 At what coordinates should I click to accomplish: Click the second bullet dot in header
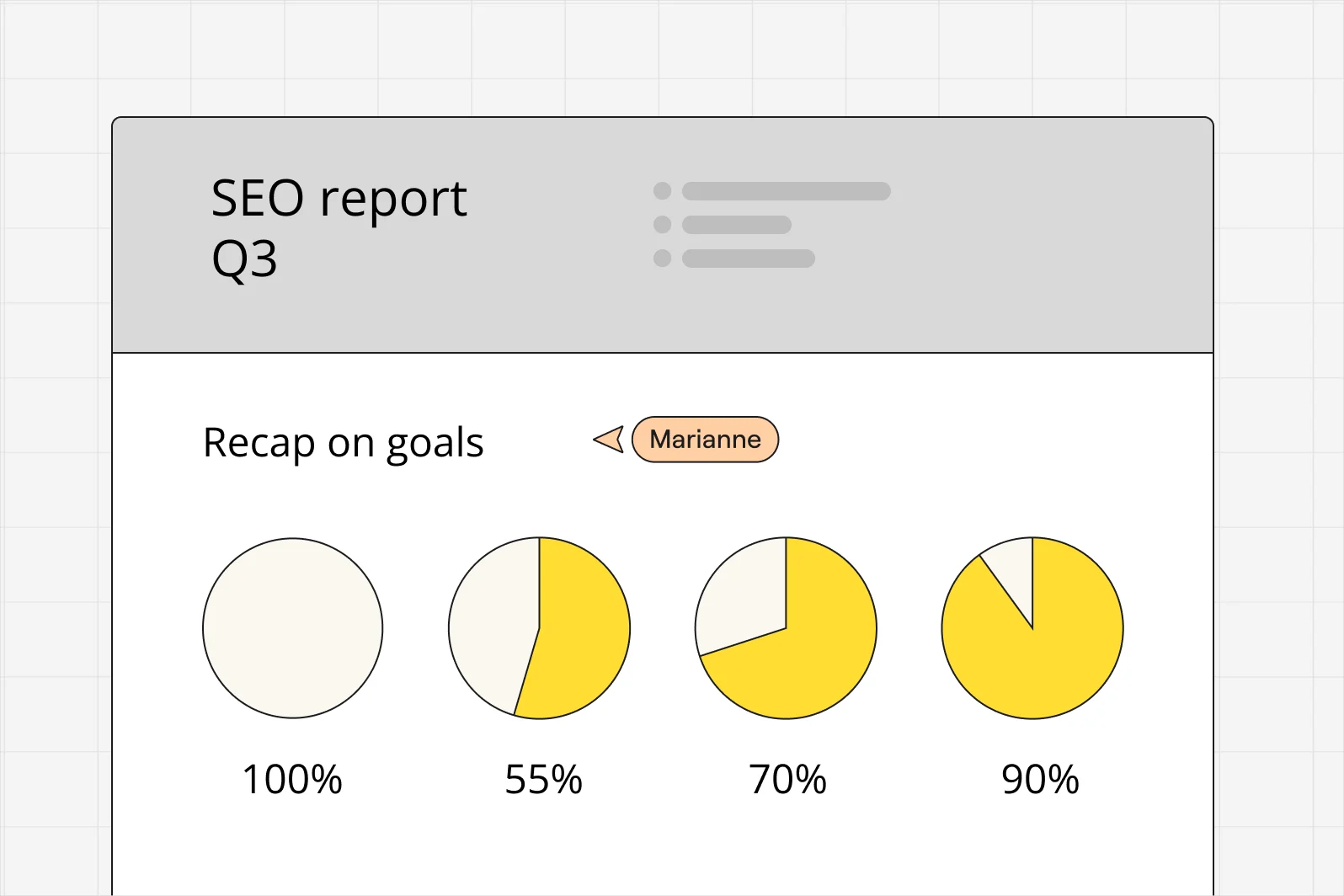(663, 225)
